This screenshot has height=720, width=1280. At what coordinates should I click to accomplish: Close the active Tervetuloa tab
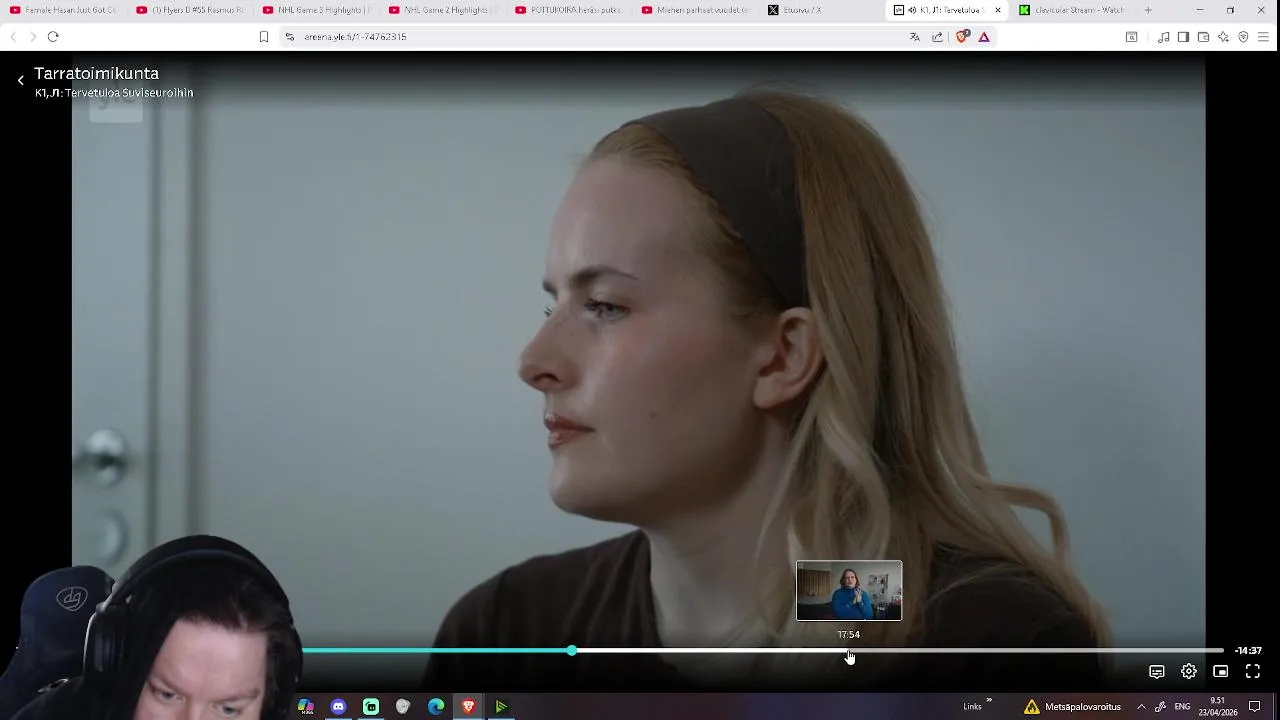[997, 10]
